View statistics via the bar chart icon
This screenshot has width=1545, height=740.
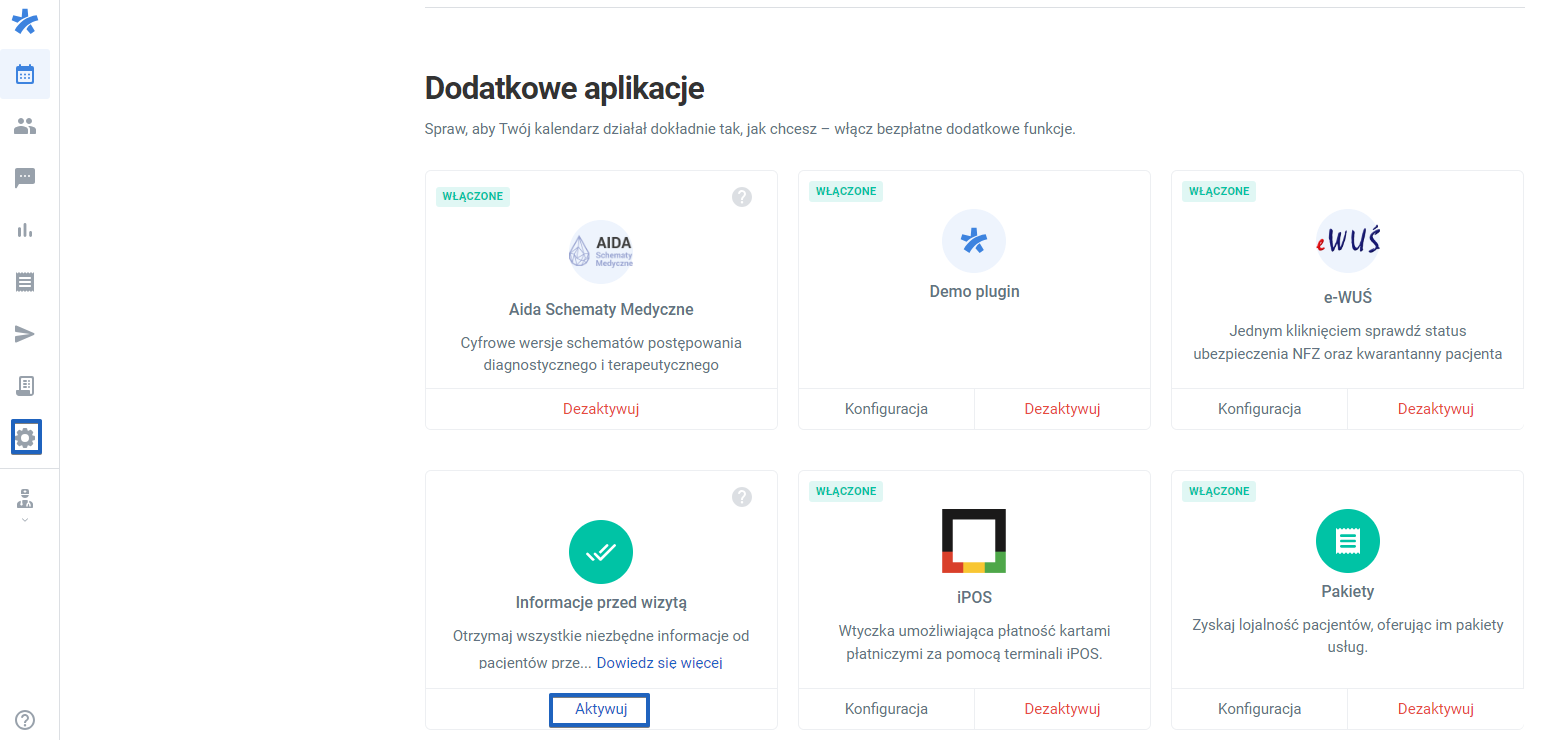coord(25,230)
